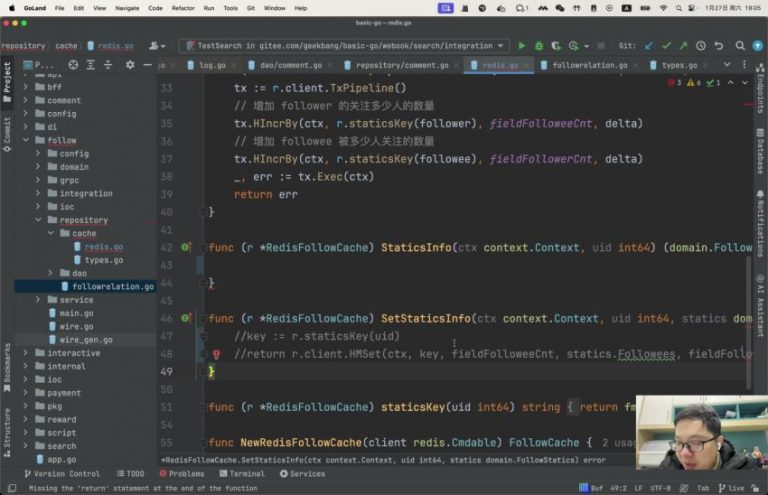Open the Database tool window
Screen dimensions: 768x495
pos(760,151)
